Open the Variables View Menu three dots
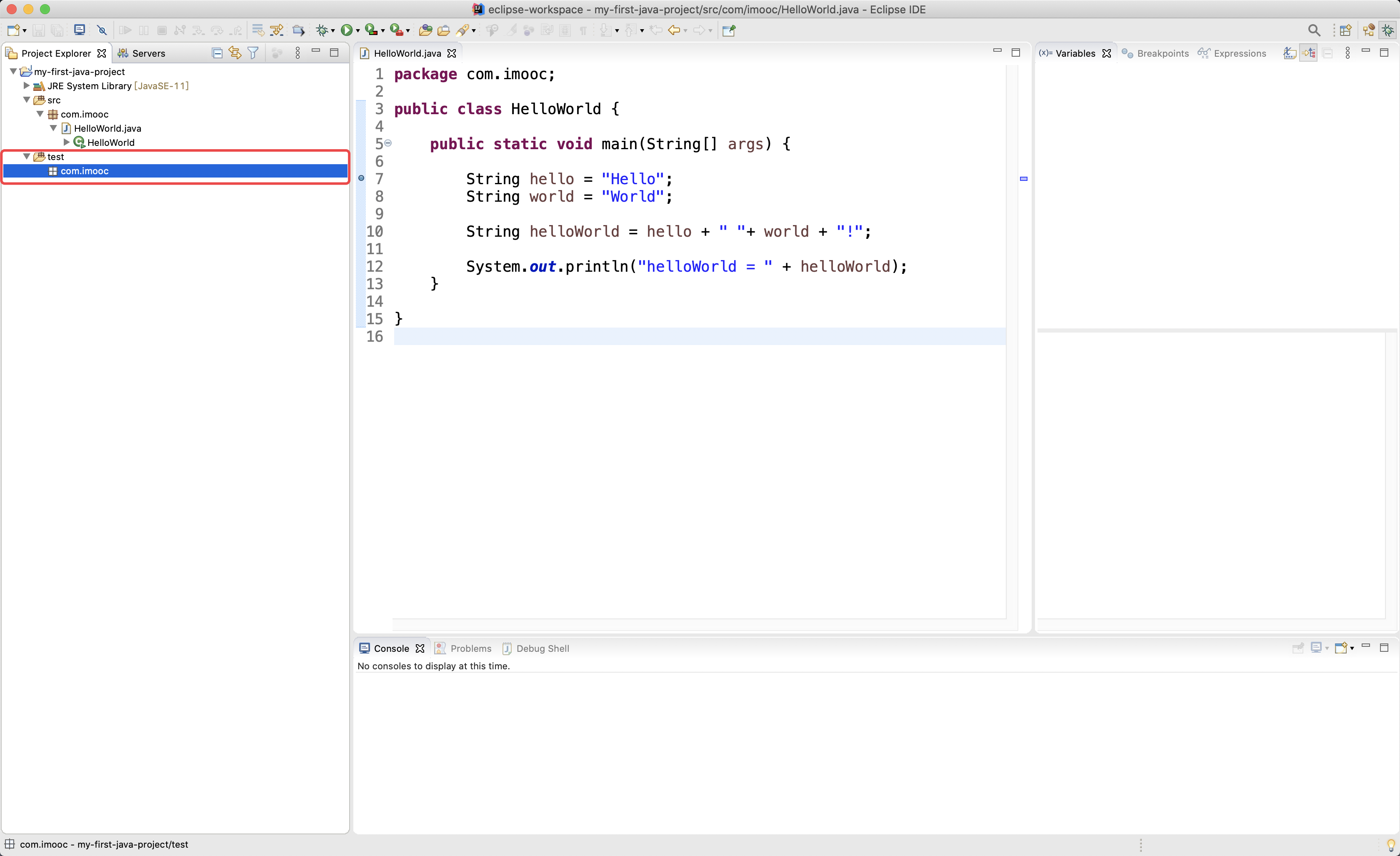 pos(1348,53)
